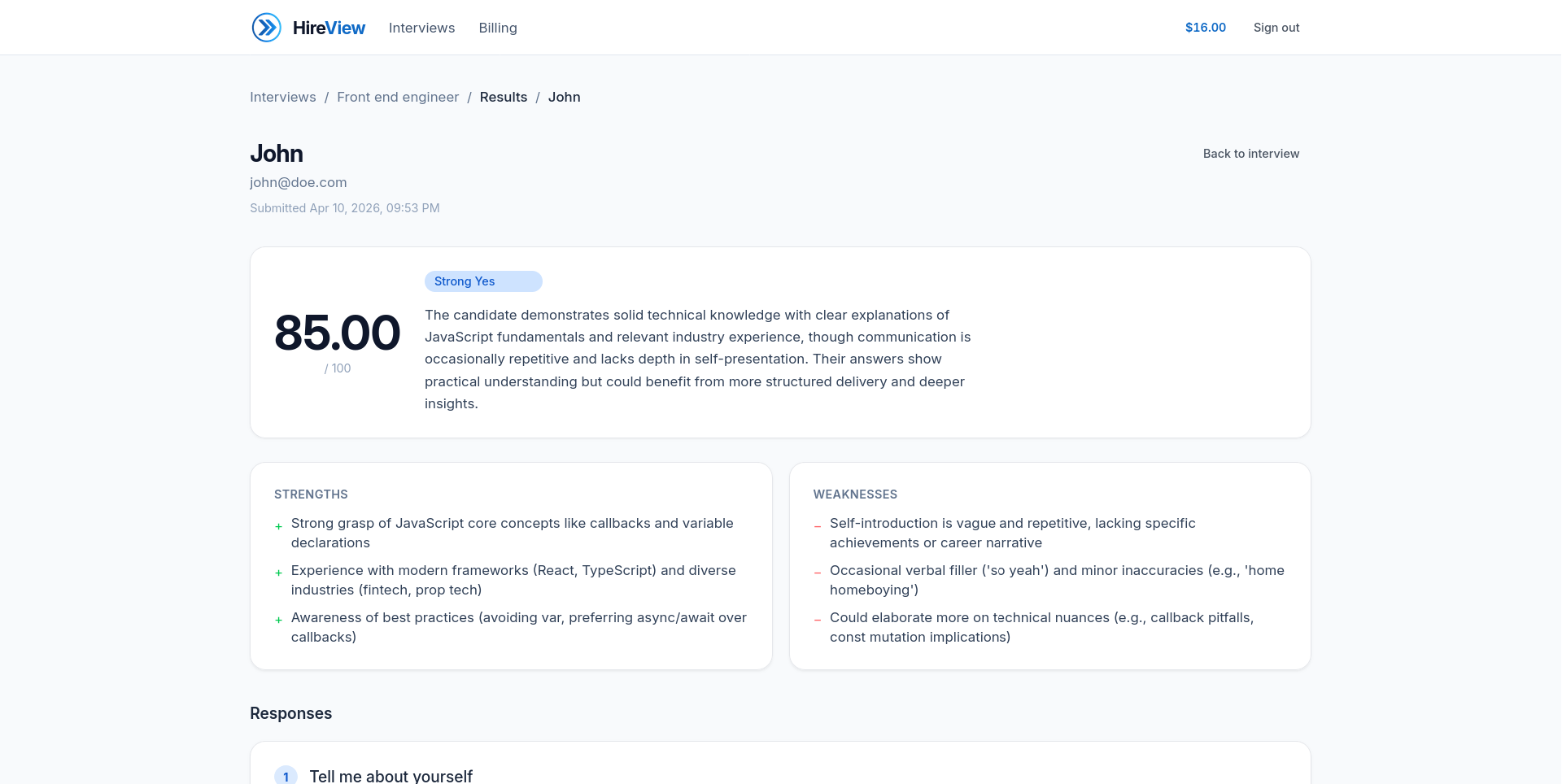1562x784 pixels.
Task: Click the plus marker beside the JavaScript strength
Action: (277, 526)
